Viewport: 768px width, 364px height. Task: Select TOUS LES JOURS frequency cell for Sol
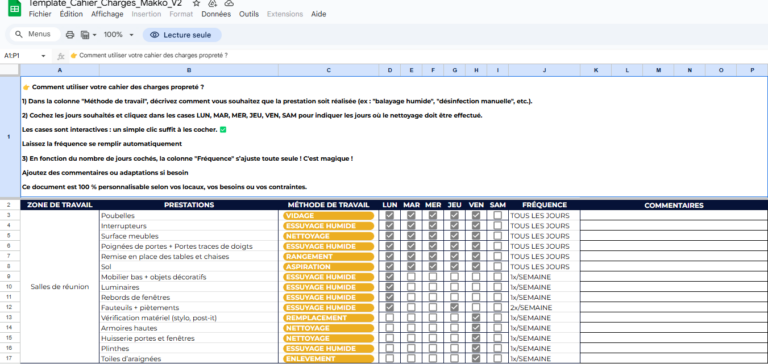click(544, 267)
